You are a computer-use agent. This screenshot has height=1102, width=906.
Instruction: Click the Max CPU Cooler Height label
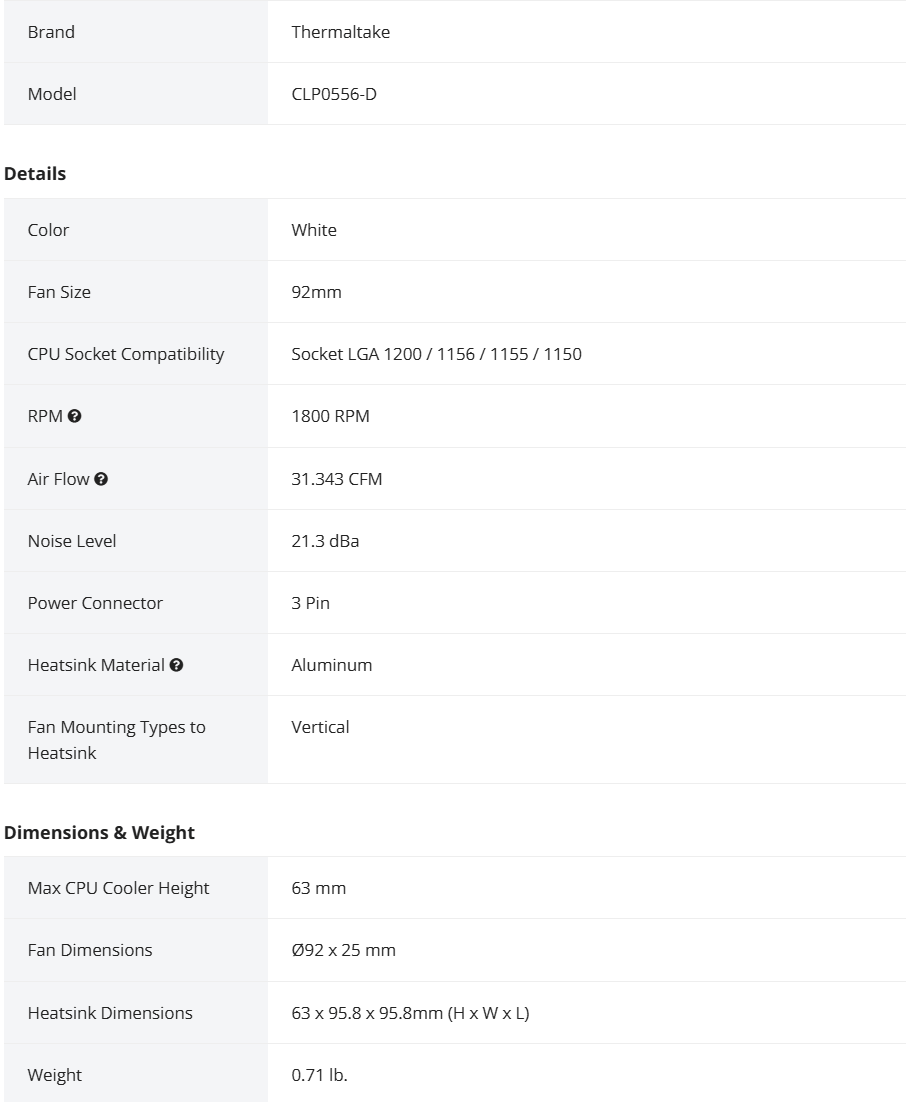coord(118,888)
